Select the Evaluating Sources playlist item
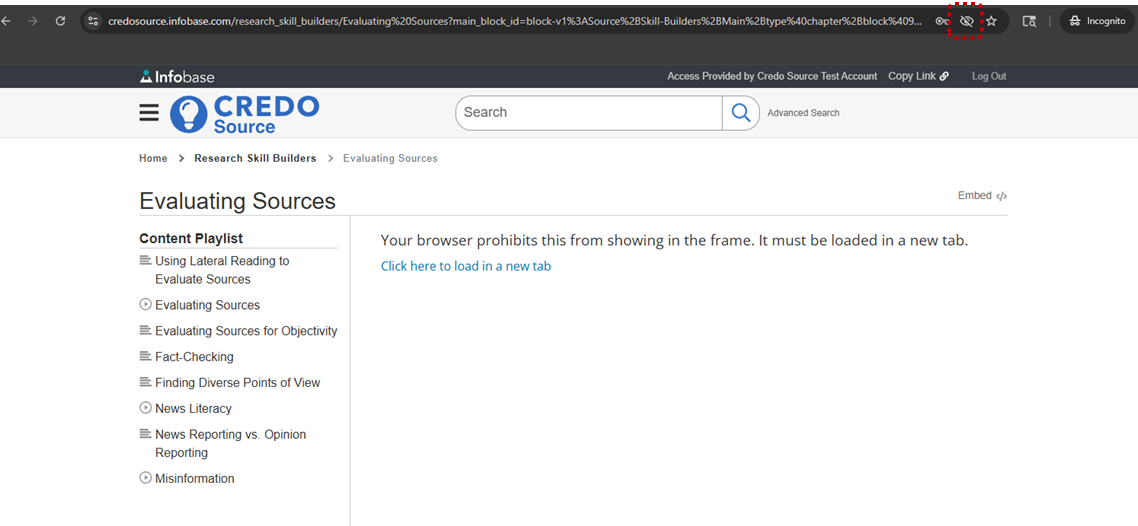 tap(208, 305)
